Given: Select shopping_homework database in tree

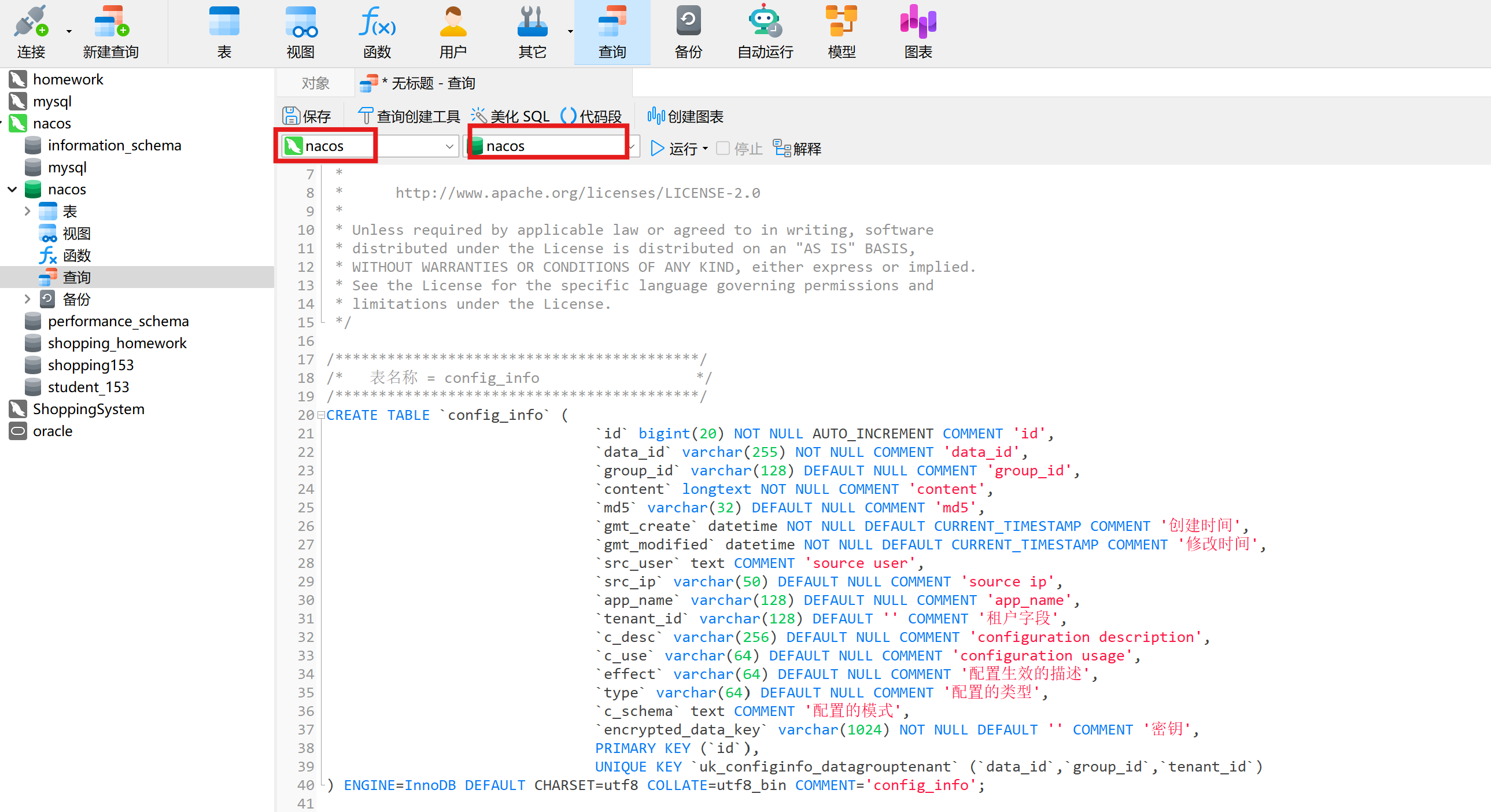Looking at the screenshot, I should coord(117,343).
